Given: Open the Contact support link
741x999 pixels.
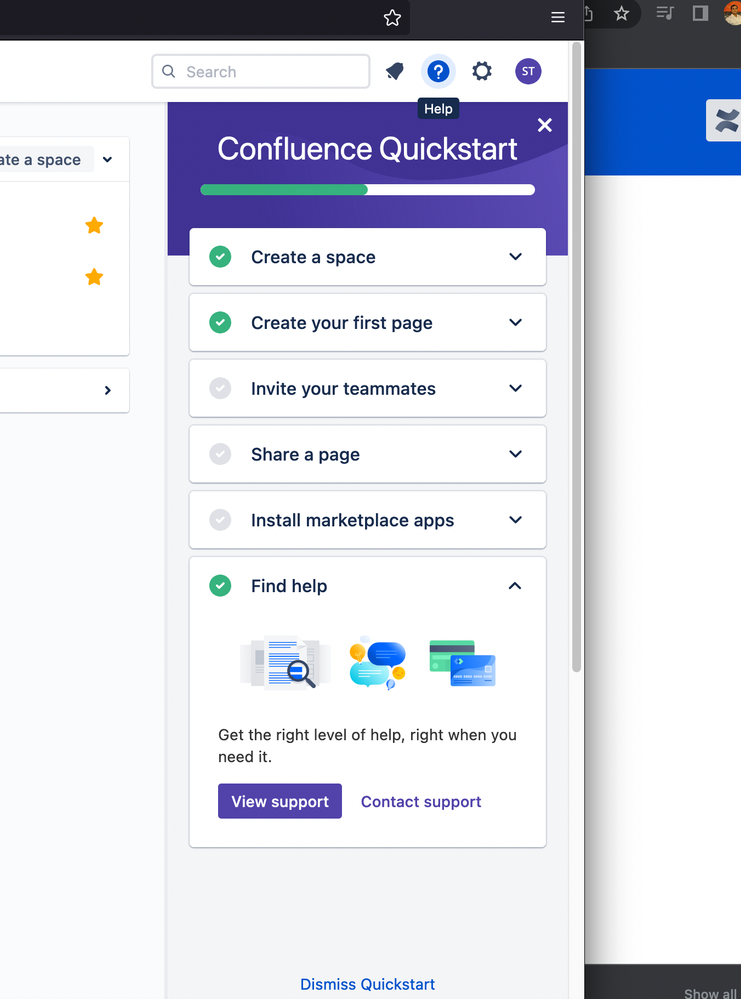Looking at the screenshot, I should click(421, 801).
